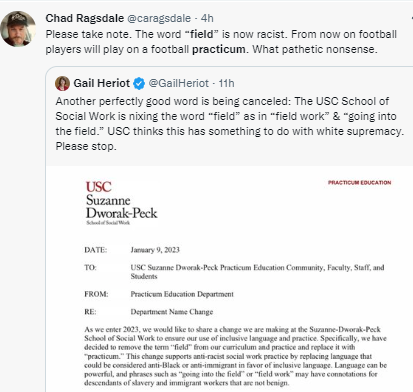Viewport: 413px width, 392px height.
Task: Open the memo paragraph beginning "As we enter 2023"
Action: [235, 356]
